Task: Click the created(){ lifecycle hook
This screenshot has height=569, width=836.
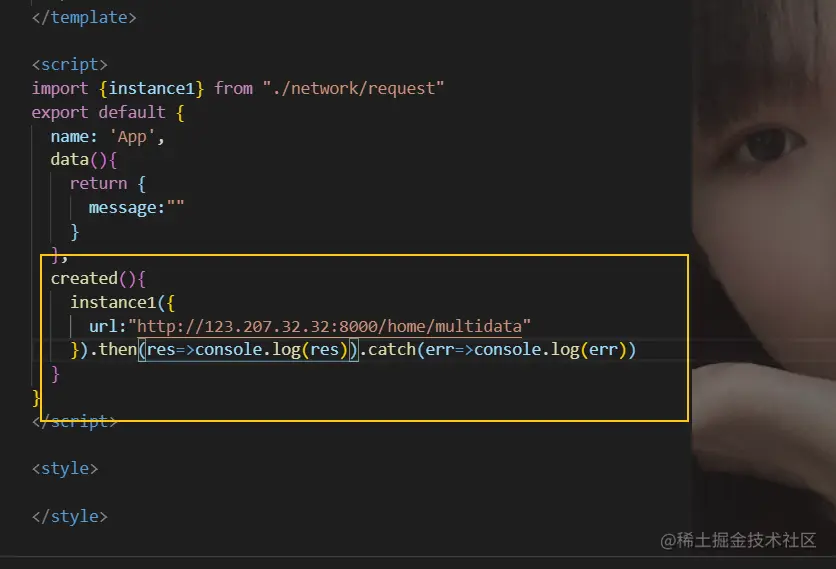Action: pyautogui.click(x=98, y=278)
